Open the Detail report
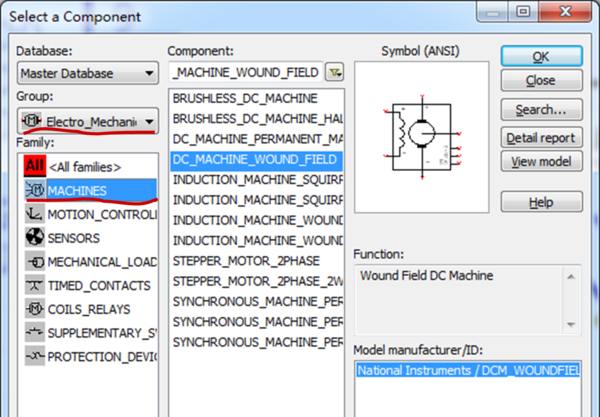 click(541, 137)
